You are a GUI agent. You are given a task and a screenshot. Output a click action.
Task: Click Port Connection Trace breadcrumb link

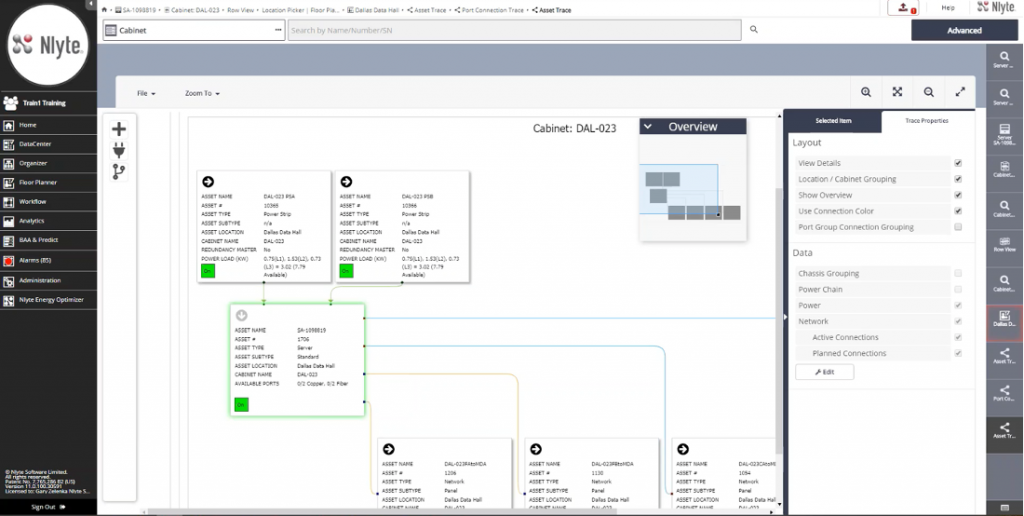click(x=488, y=10)
